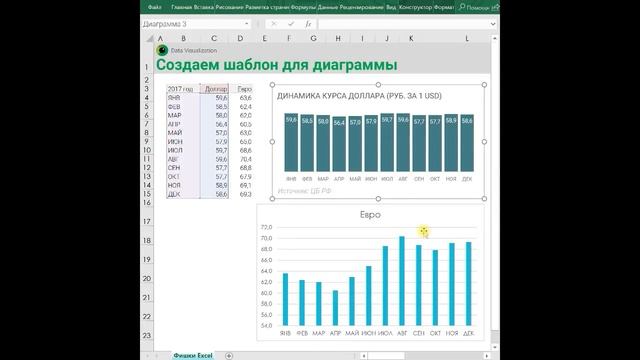
Task: Select column header L
Action: click(467, 38)
